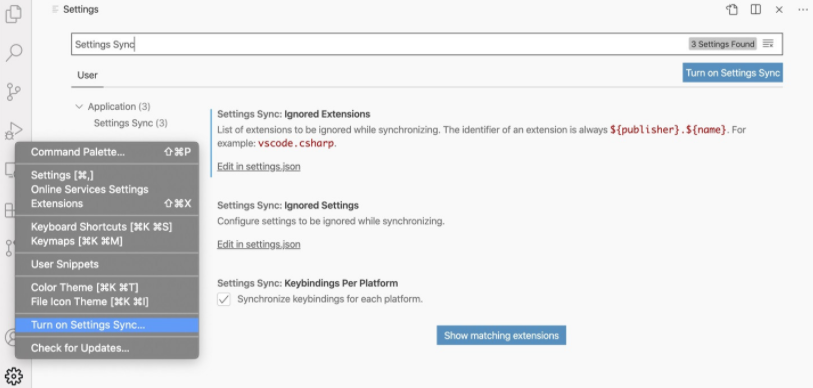Click the 3 Settings Found badge
This screenshot has height=388, width=813.
722,44
